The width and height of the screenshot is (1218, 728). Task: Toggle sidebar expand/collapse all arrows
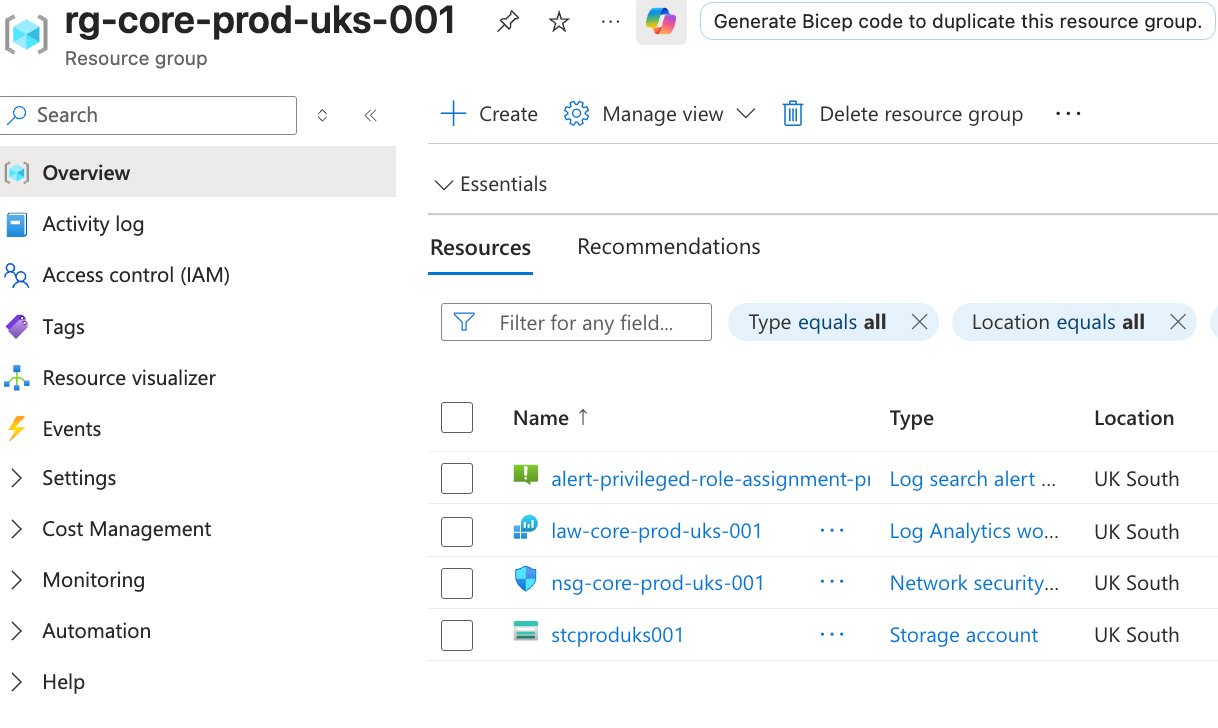click(322, 115)
